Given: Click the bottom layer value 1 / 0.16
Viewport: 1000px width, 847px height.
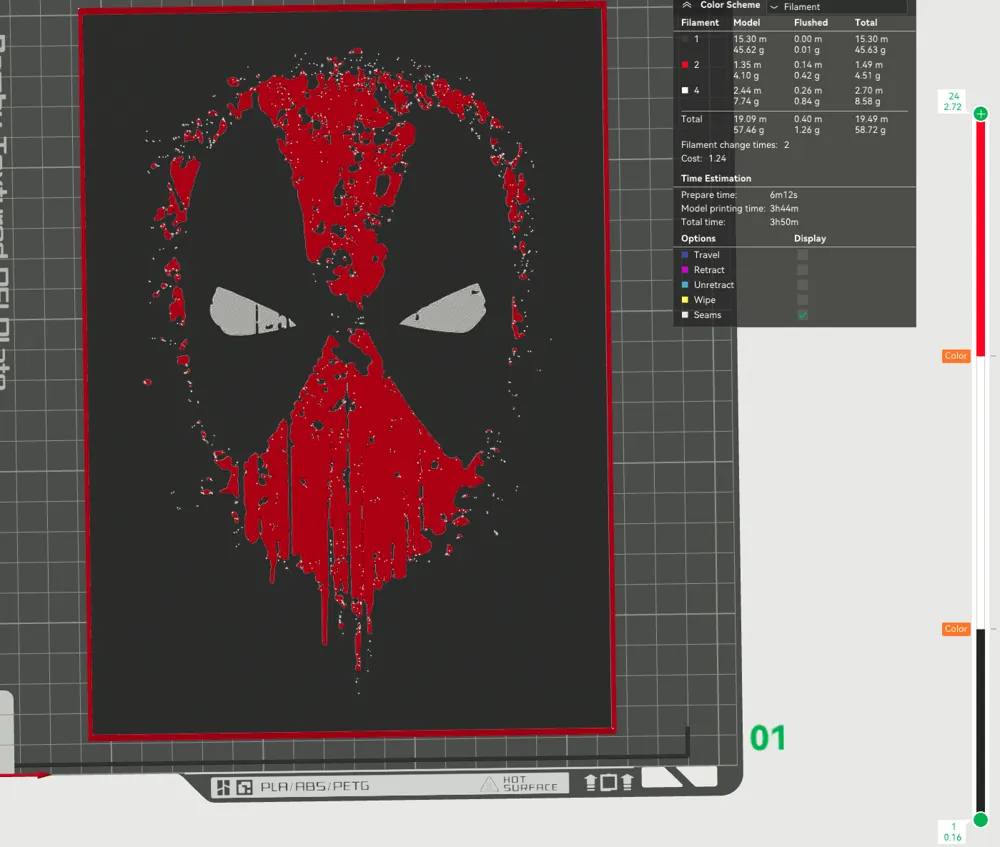Looking at the screenshot, I should (x=953, y=832).
